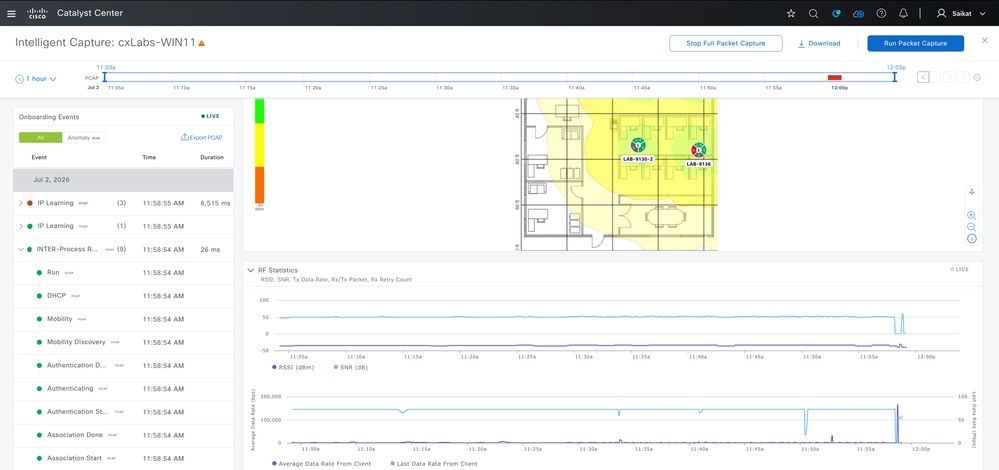Click the timeline refresh button

(x=964, y=77)
